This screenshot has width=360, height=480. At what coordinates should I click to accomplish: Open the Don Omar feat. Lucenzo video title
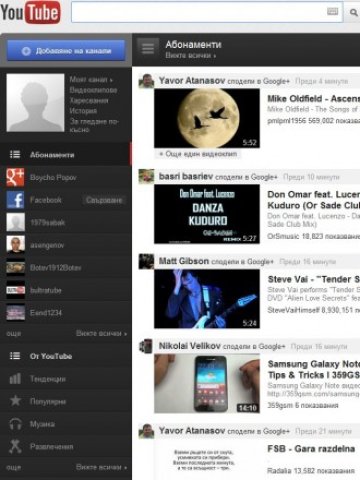313,200
